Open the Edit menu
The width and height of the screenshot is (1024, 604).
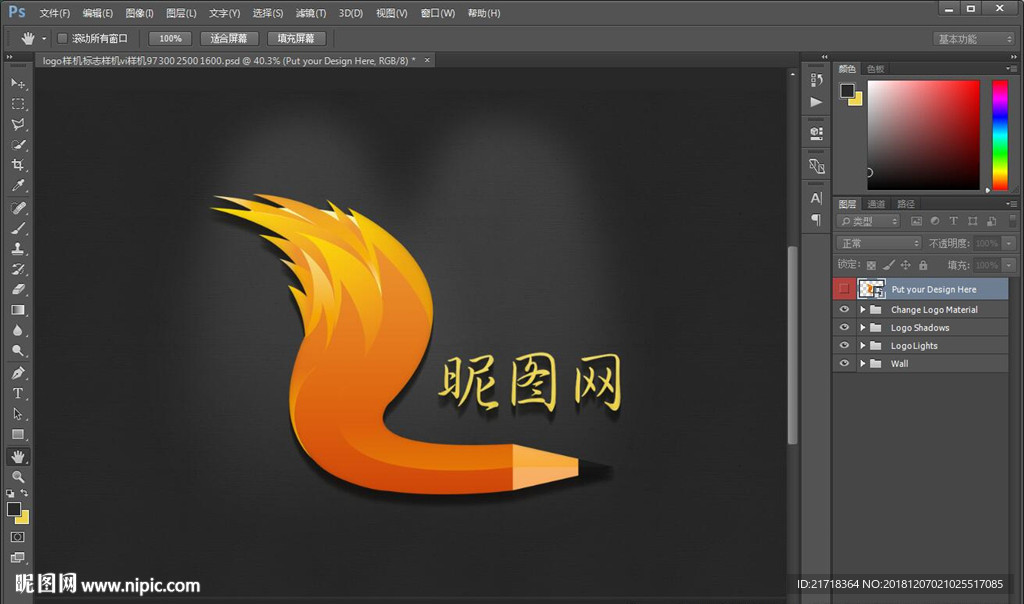coord(97,13)
